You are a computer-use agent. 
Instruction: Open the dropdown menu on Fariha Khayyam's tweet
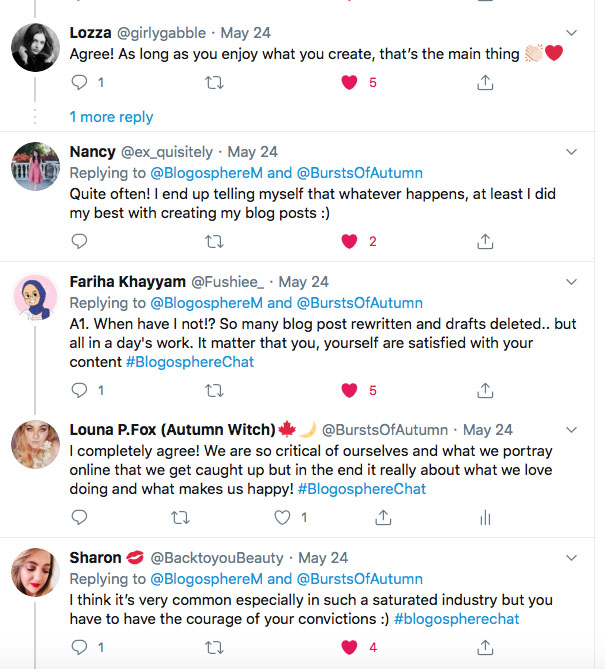[x=571, y=283]
